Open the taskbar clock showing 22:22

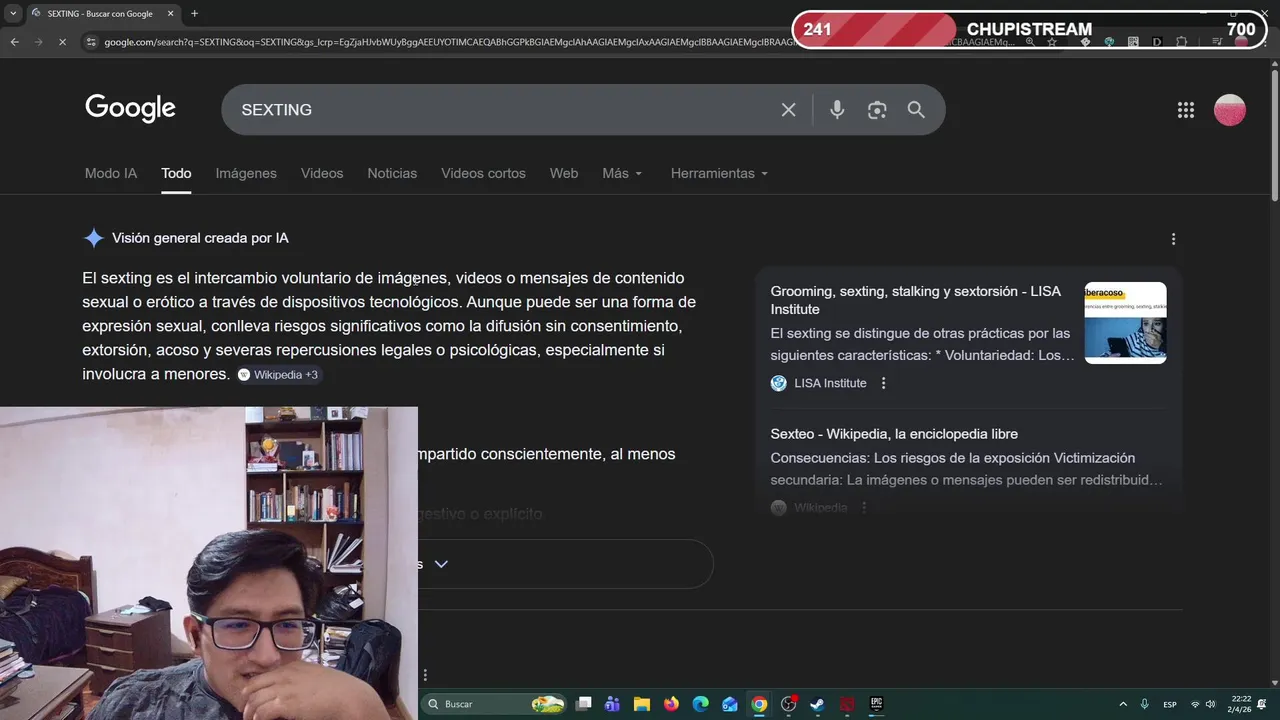(x=1241, y=704)
